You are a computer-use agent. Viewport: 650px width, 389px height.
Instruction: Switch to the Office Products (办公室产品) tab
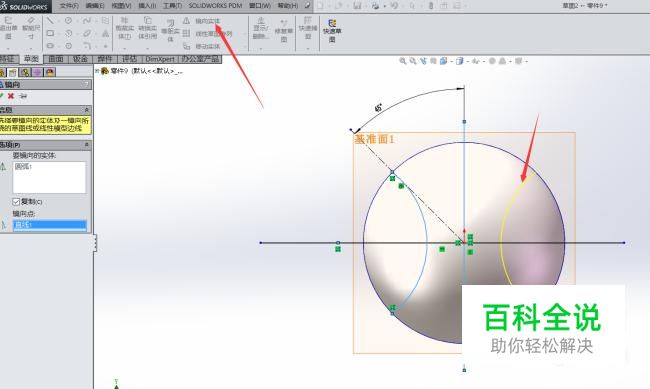(200, 59)
